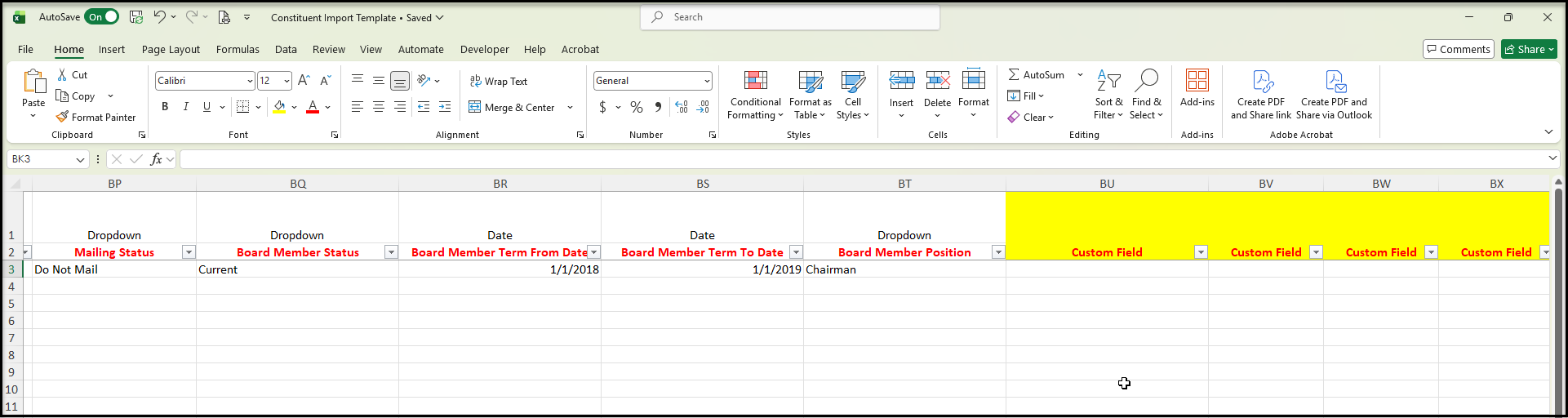Center text horizontally
1568x418 pixels.
point(379,107)
